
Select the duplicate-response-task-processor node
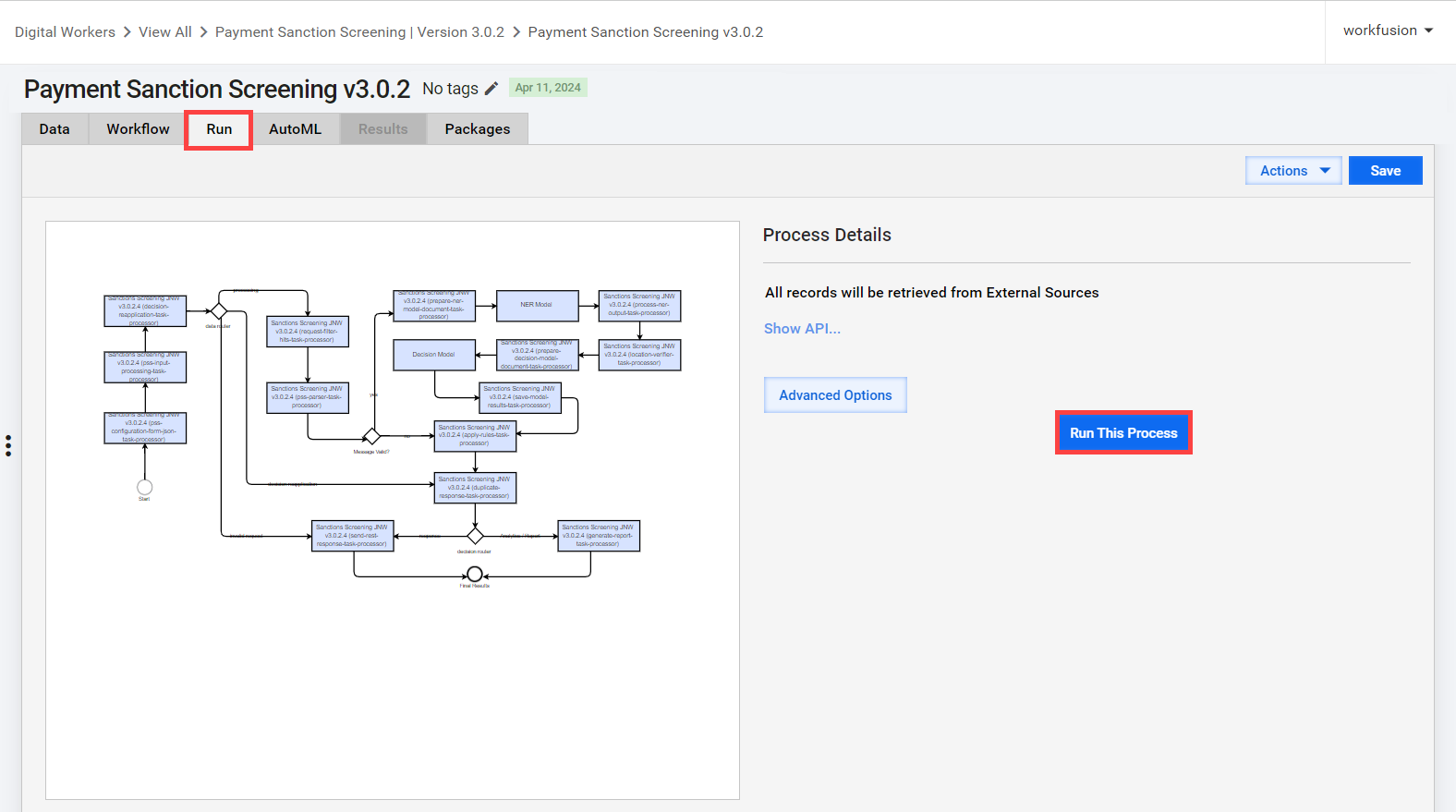tap(475, 488)
